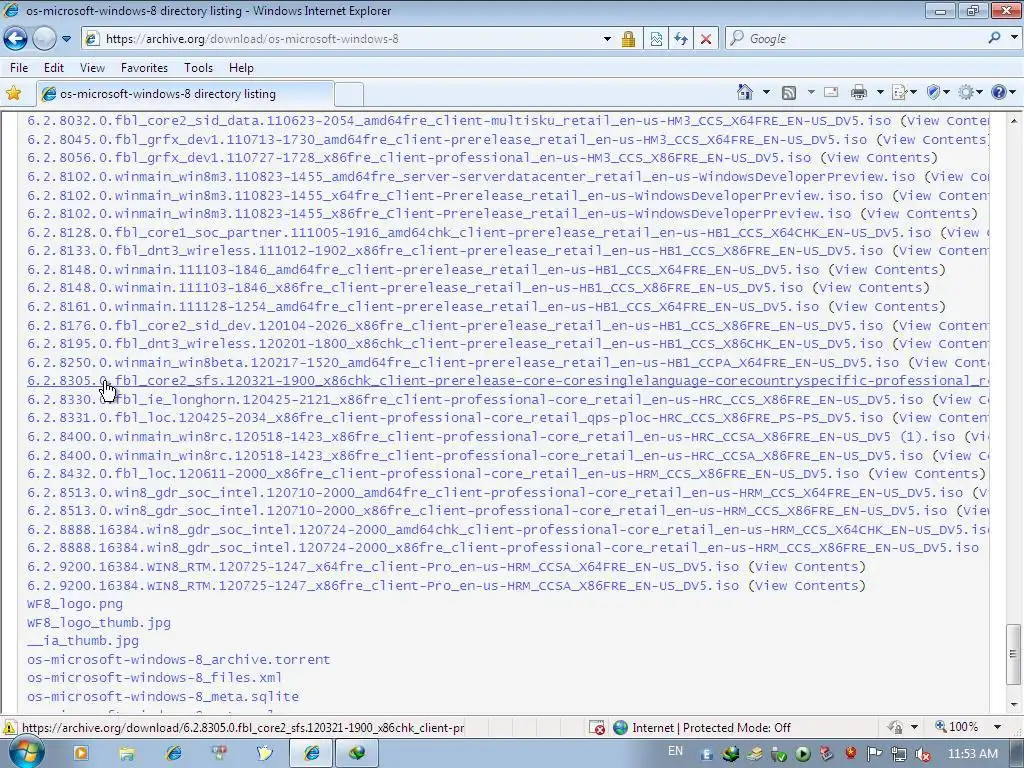Open the 6.2.9200.16384 WIN8_RTM x64fre ISO link
The width and height of the screenshot is (1024, 768).
pos(383,567)
